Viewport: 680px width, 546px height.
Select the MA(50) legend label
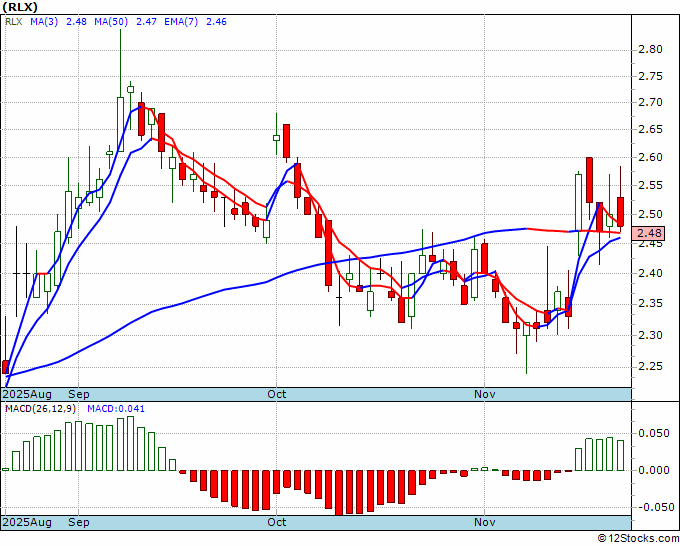111,22
